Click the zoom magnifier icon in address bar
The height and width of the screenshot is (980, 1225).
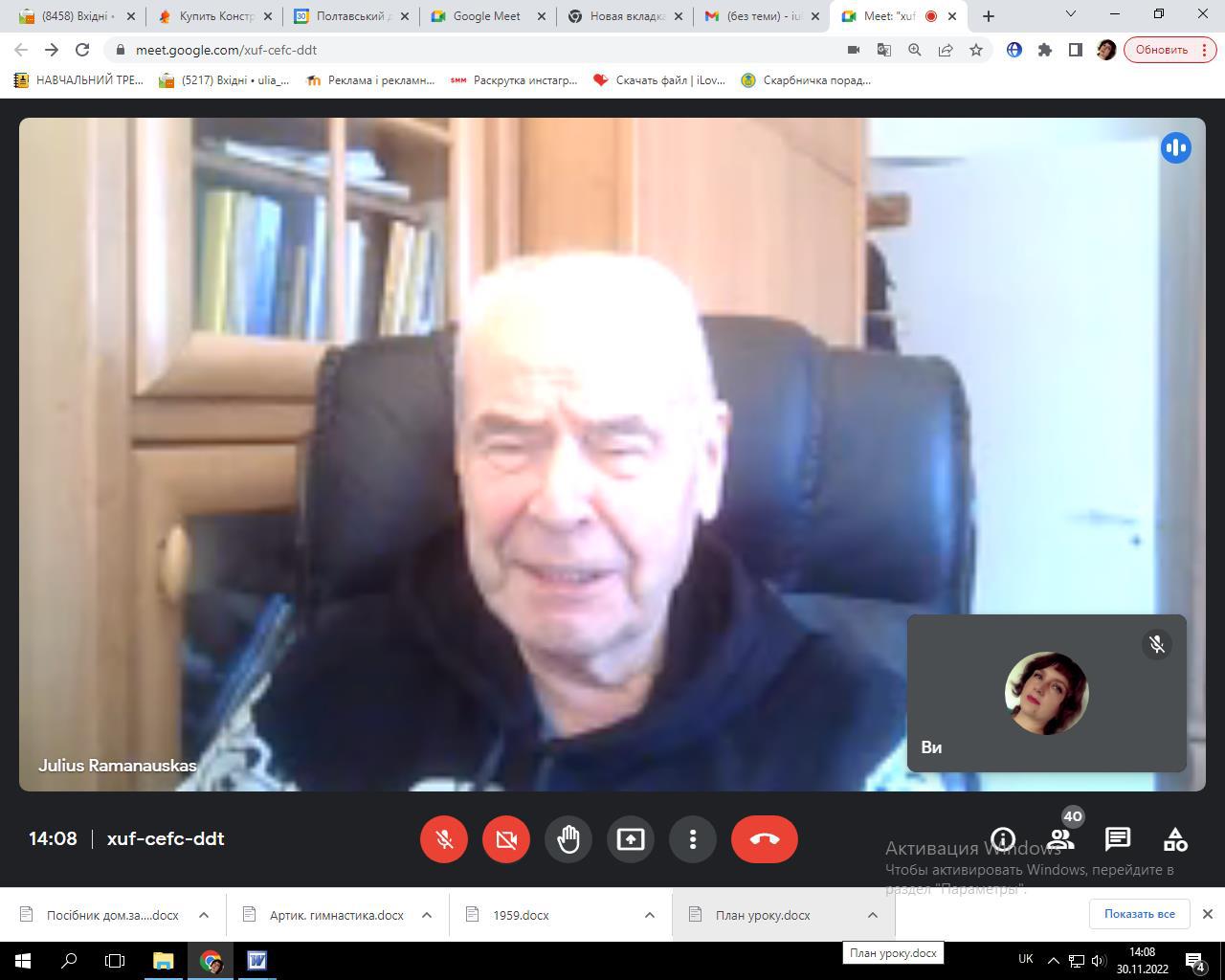[x=915, y=50]
